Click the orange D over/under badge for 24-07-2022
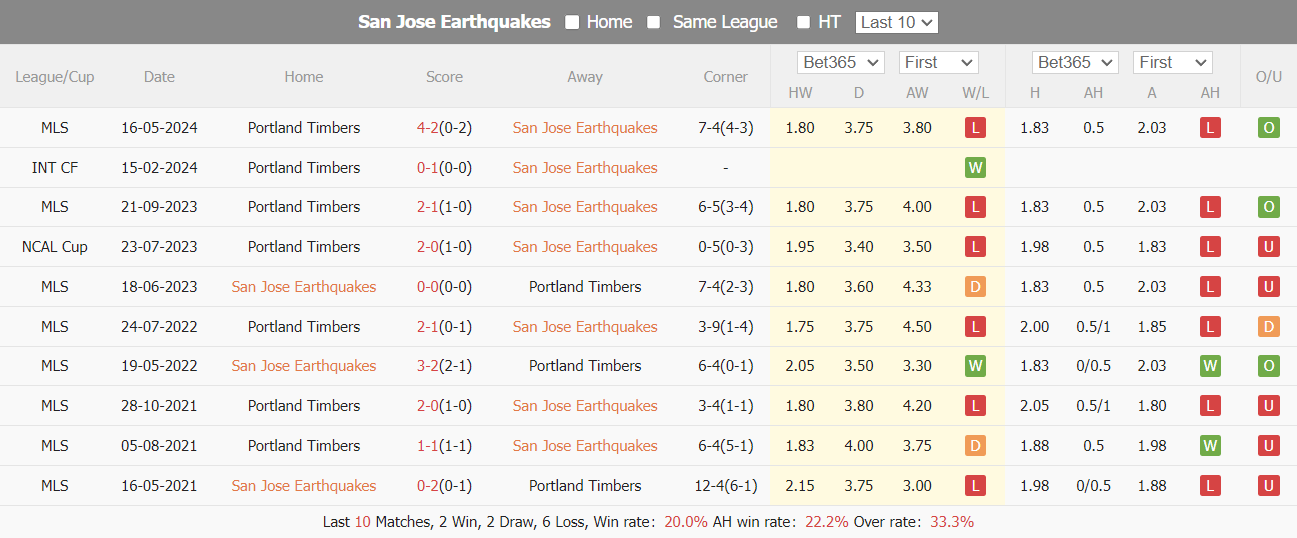The height and width of the screenshot is (538, 1297). coord(1269,327)
